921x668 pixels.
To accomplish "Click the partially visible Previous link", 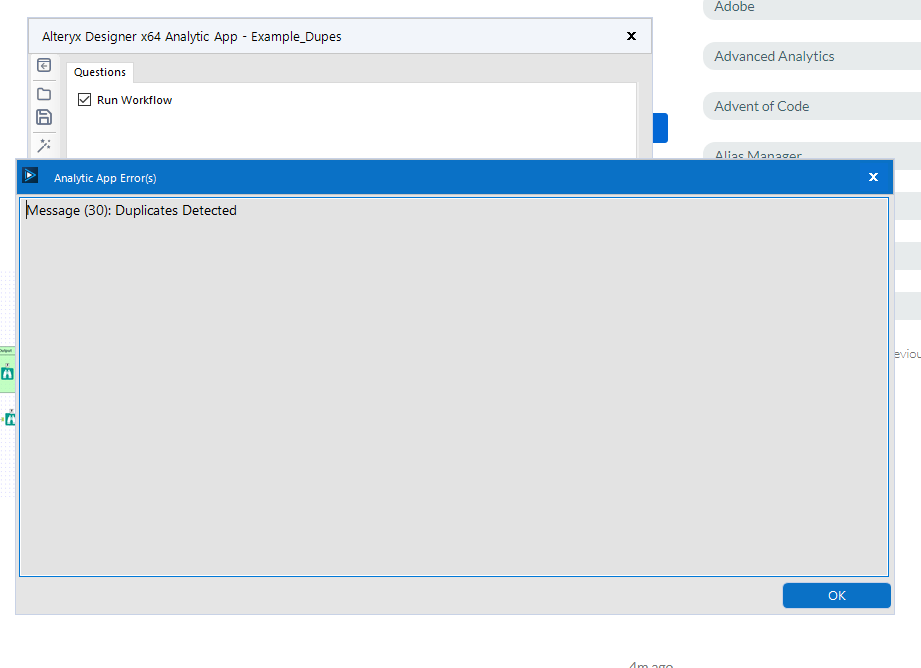I will pos(909,353).
